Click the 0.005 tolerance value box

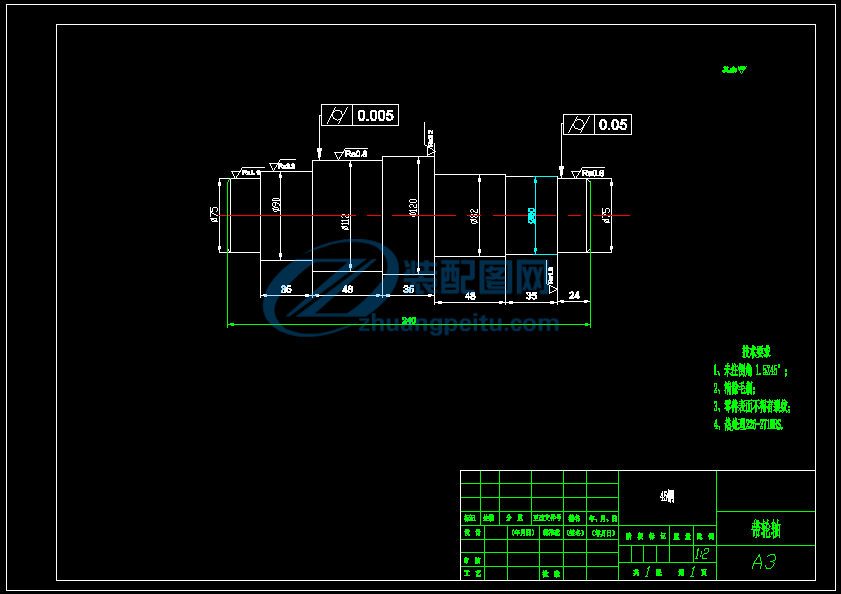coord(375,115)
